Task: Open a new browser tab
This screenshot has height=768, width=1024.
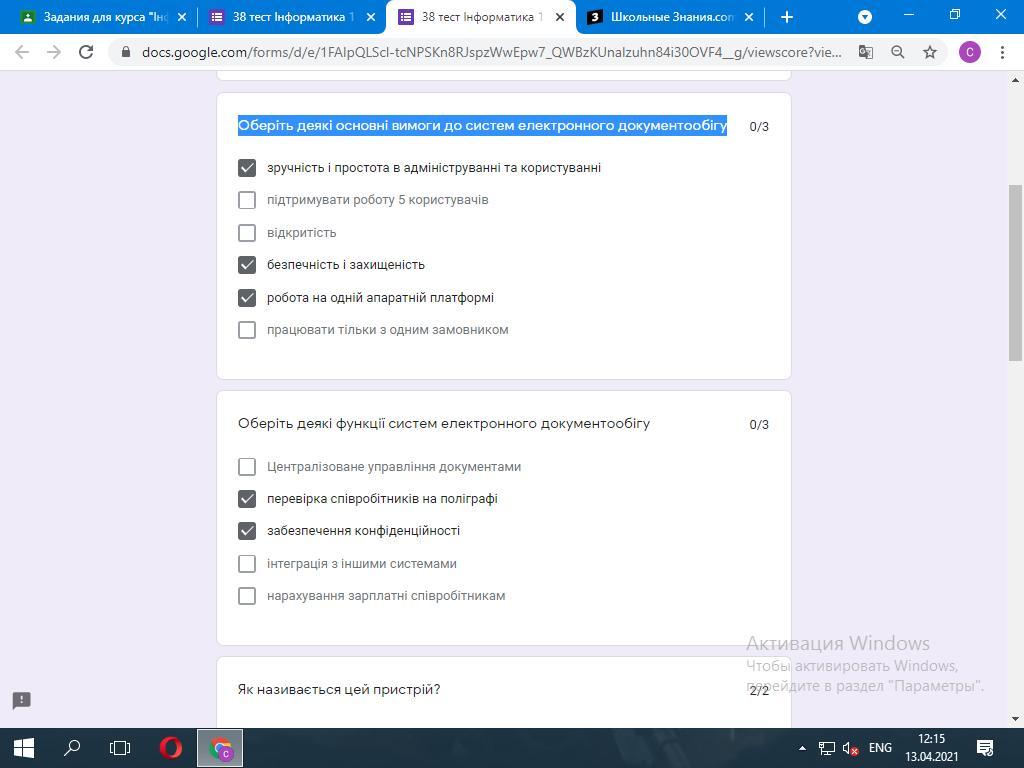Action: click(787, 18)
